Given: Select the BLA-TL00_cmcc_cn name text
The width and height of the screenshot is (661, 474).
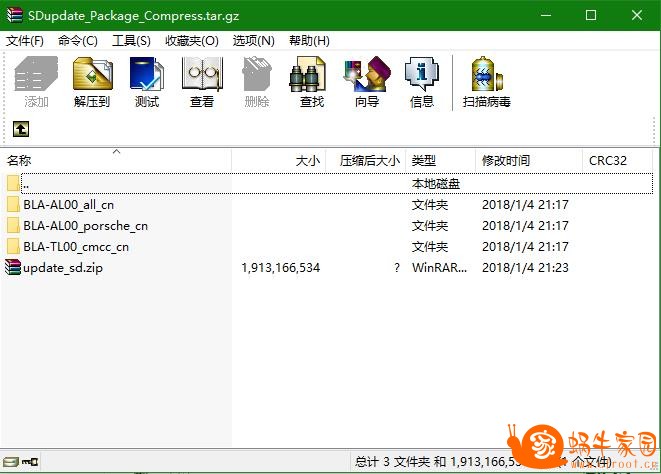Looking at the screenshot, I should pos(76,247).
